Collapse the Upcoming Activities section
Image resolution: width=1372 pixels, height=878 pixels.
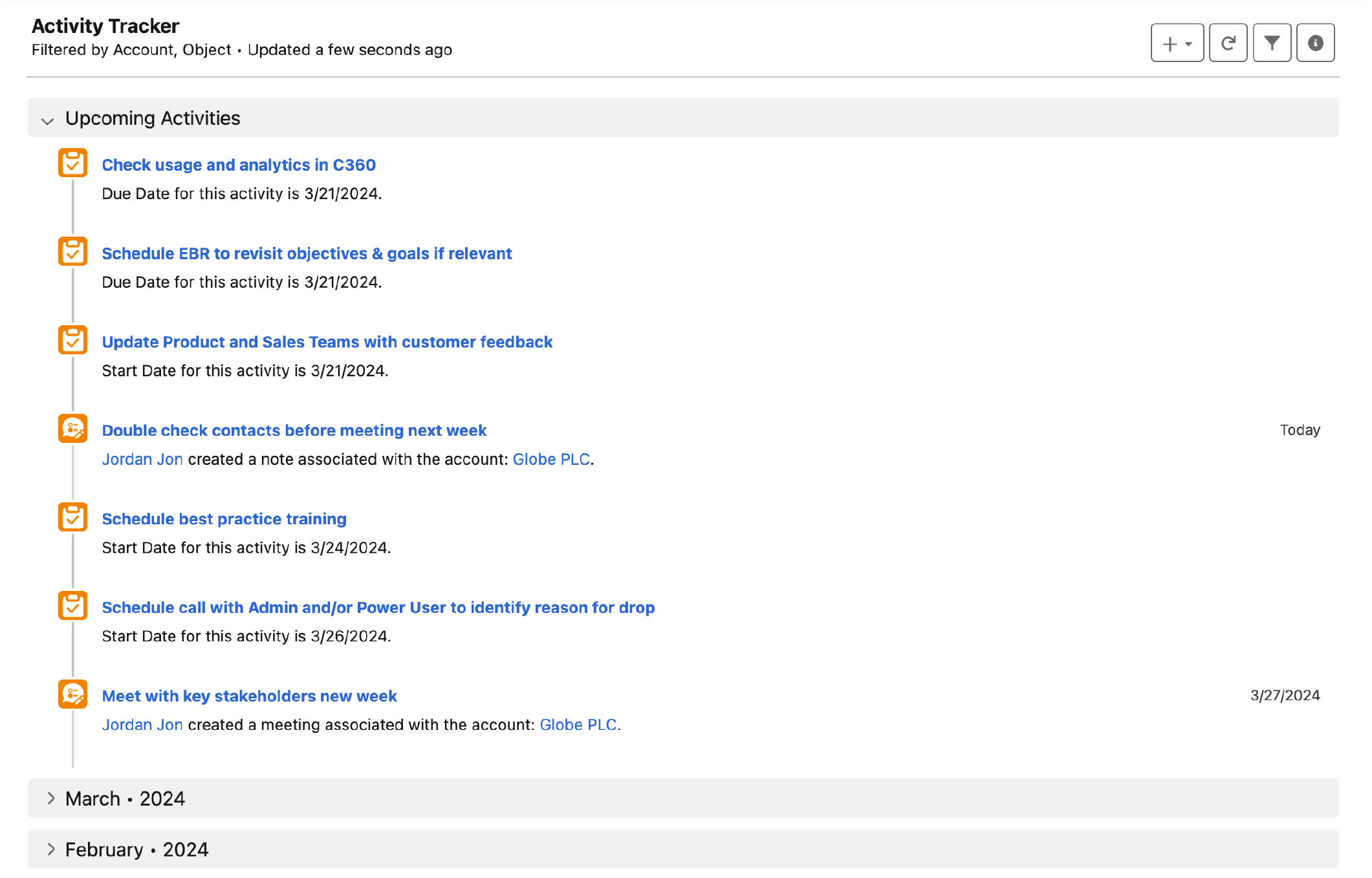point(47,120)
